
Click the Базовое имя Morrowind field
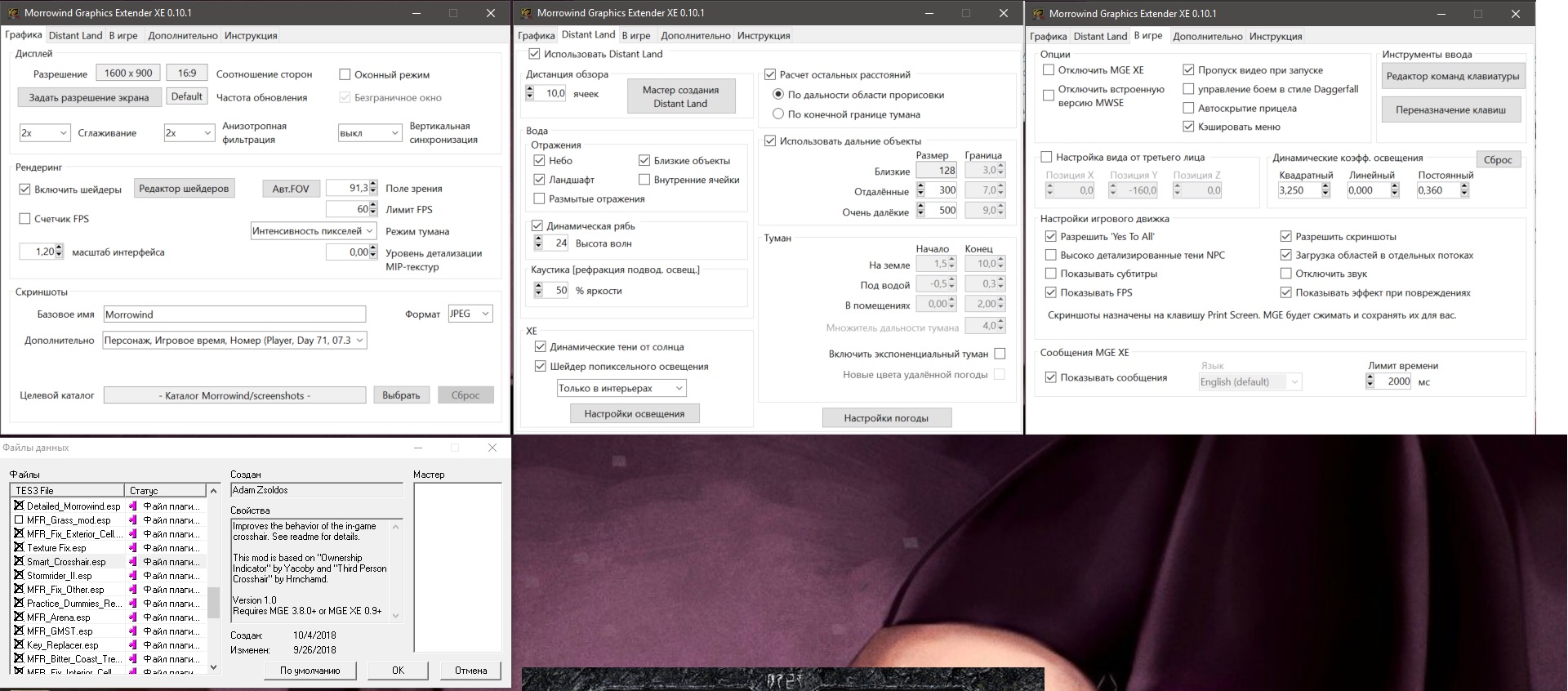(x=234, y=314)
